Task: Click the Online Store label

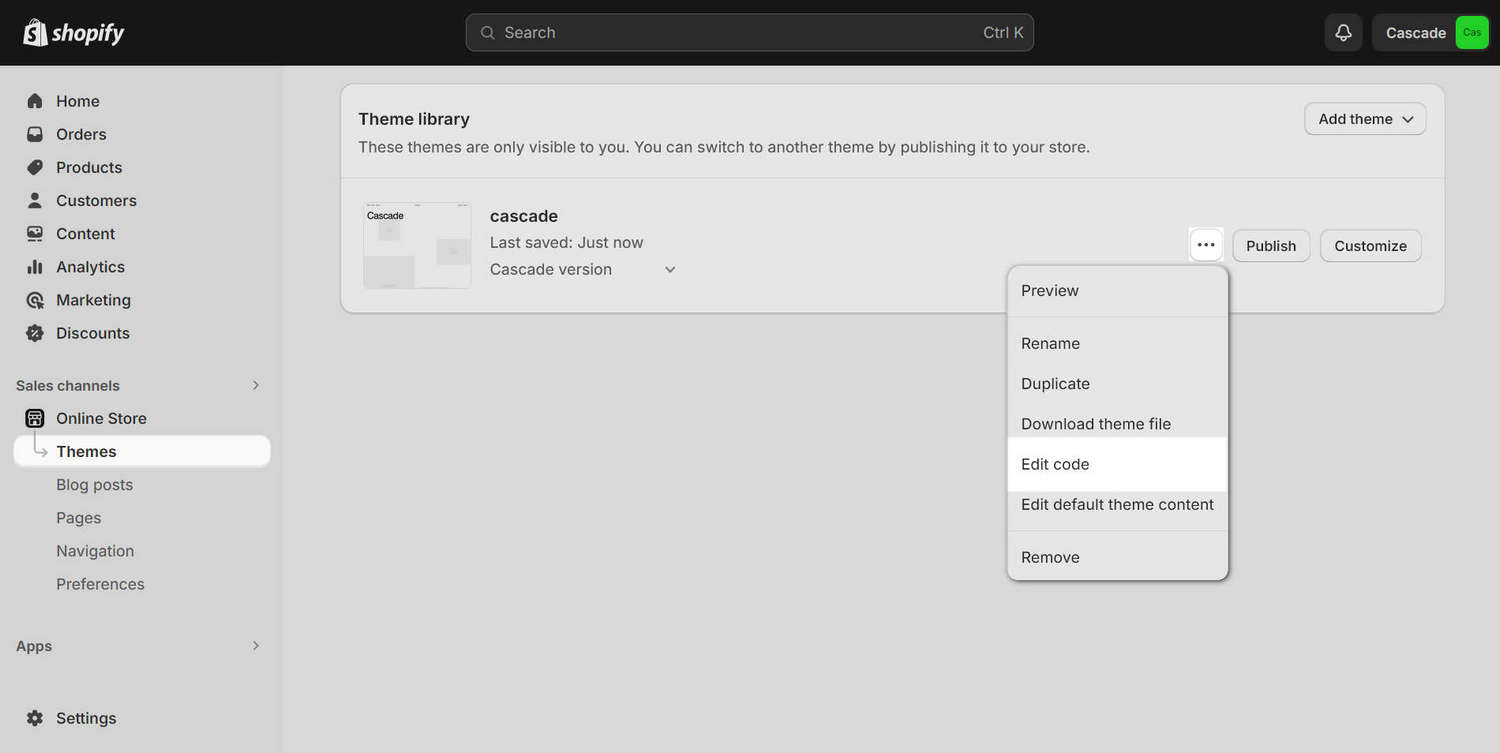Action: click(101, 418)
